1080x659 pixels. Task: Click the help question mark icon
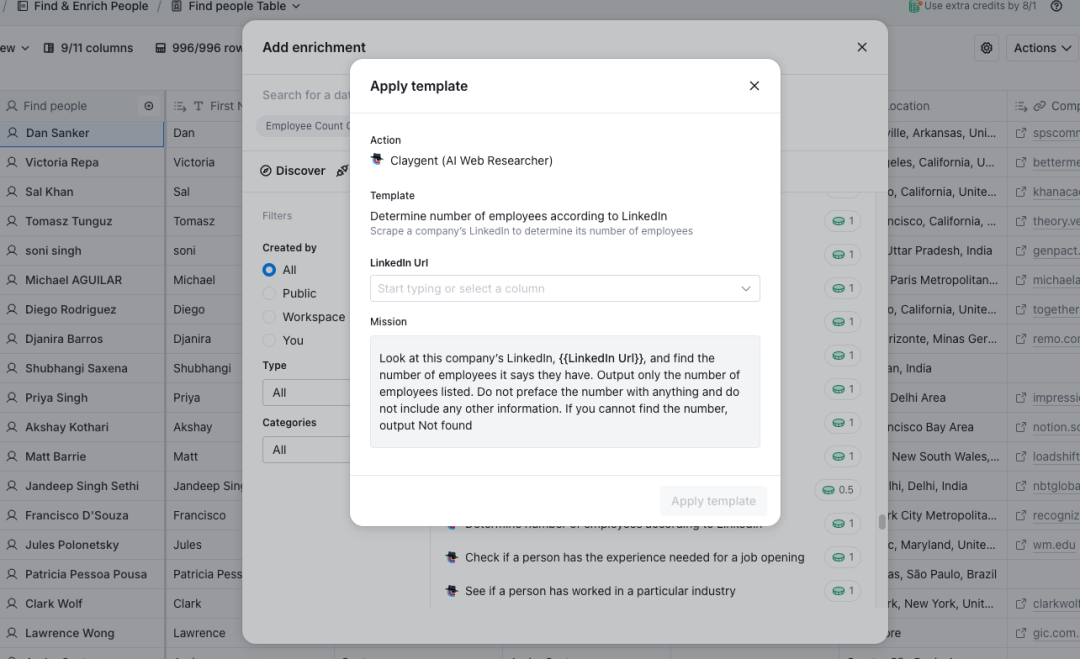1056,6
